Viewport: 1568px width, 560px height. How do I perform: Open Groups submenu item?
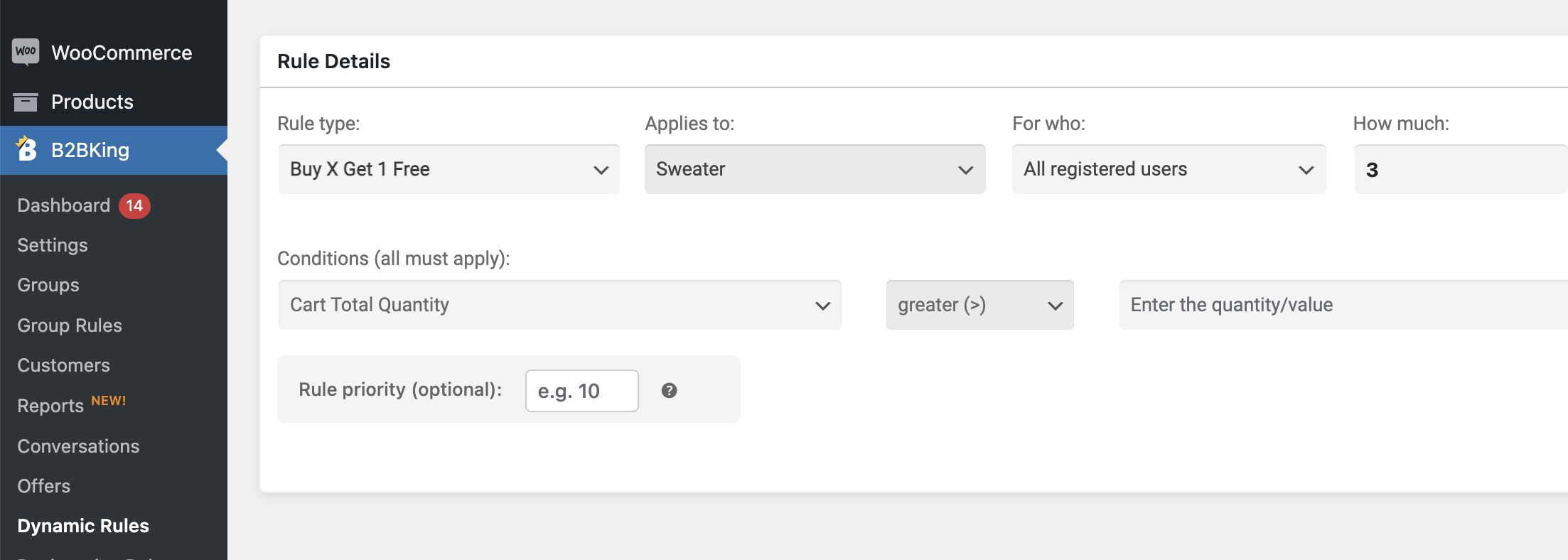48,285
